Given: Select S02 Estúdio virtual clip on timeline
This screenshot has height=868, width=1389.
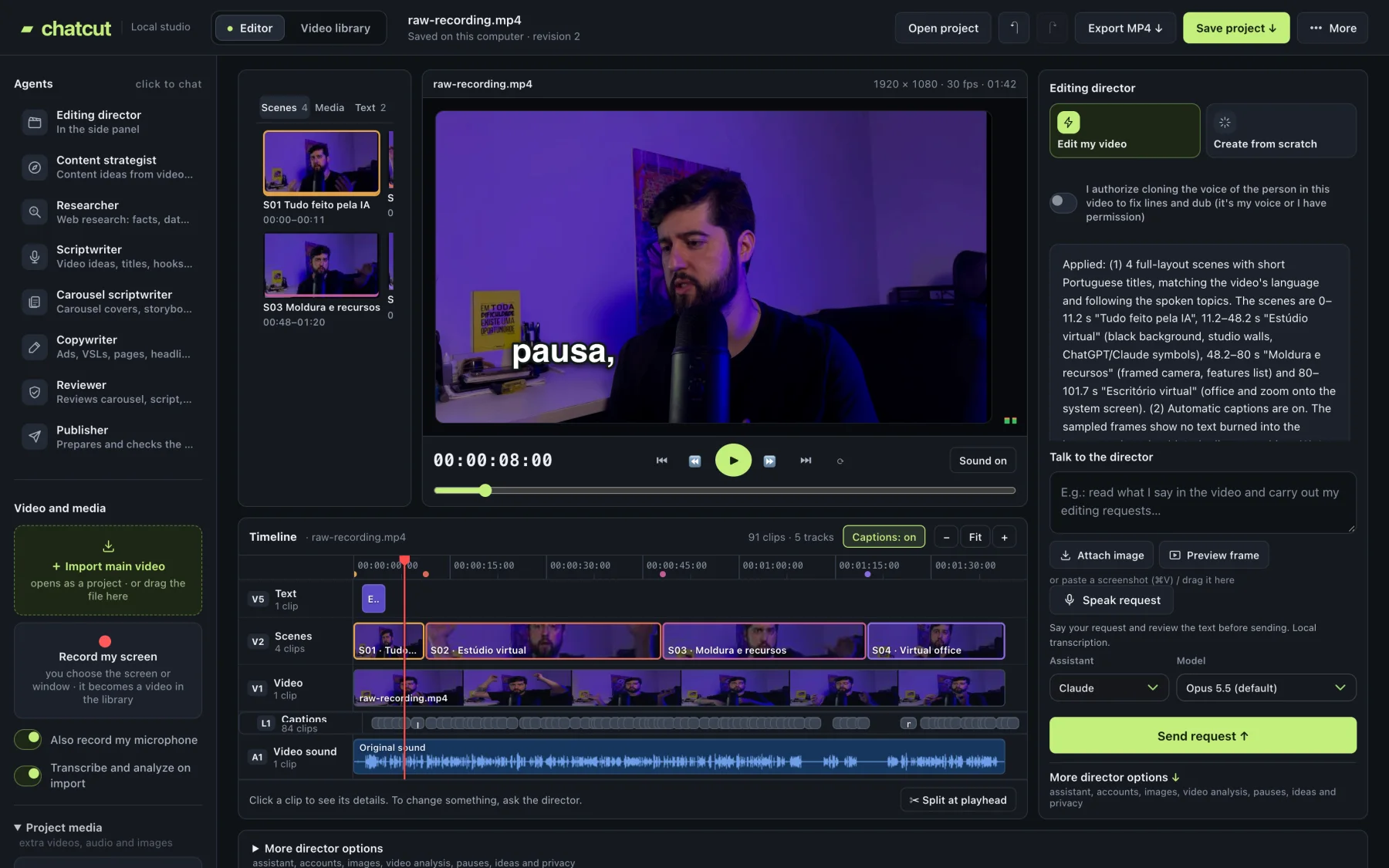Looking at the screenshot, I should 543,641.
